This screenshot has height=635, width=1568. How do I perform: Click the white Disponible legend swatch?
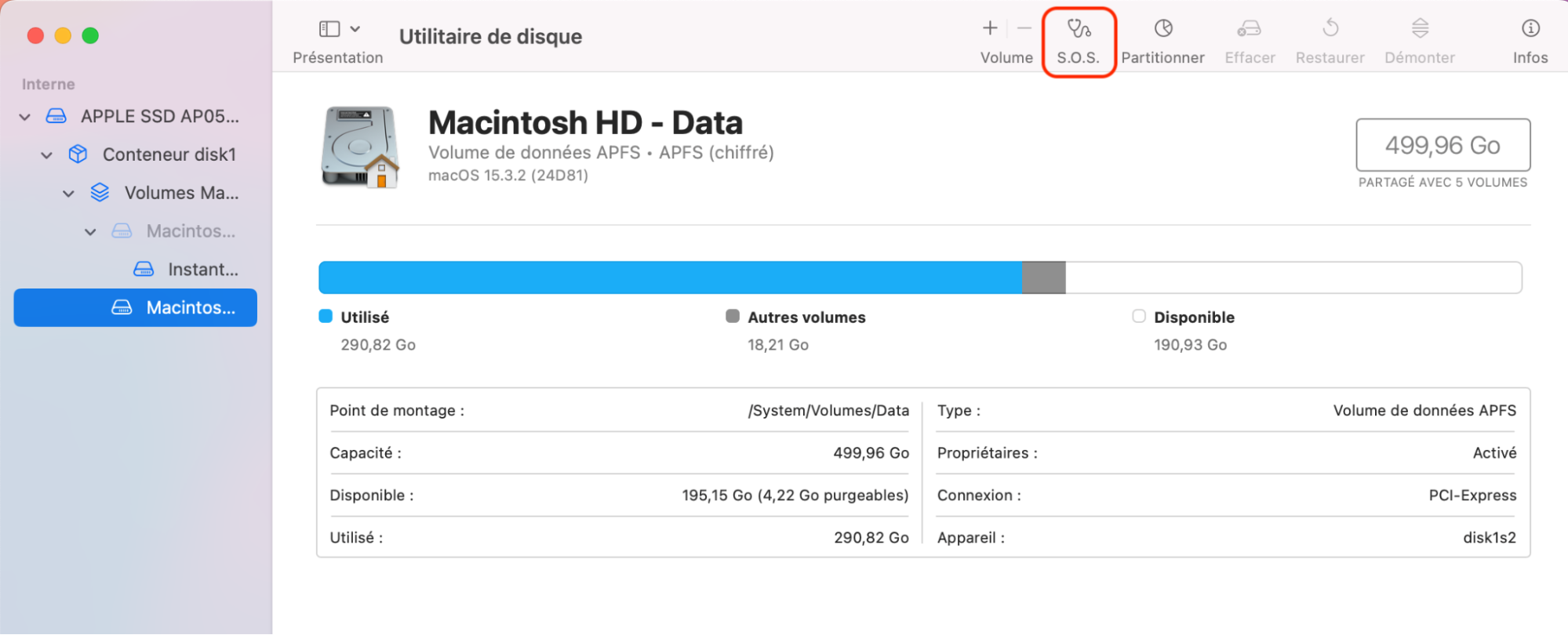click(1139, 316)
